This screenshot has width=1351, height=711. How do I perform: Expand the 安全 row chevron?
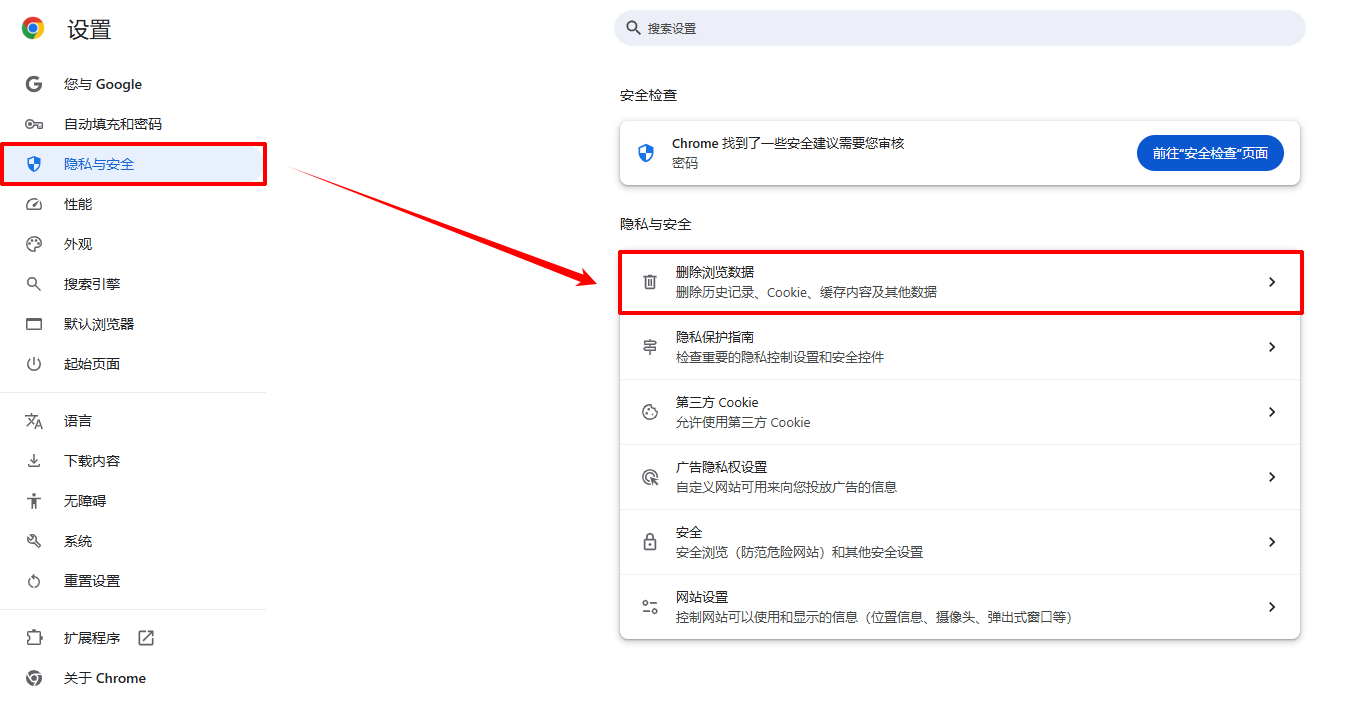coord(1272,542)
